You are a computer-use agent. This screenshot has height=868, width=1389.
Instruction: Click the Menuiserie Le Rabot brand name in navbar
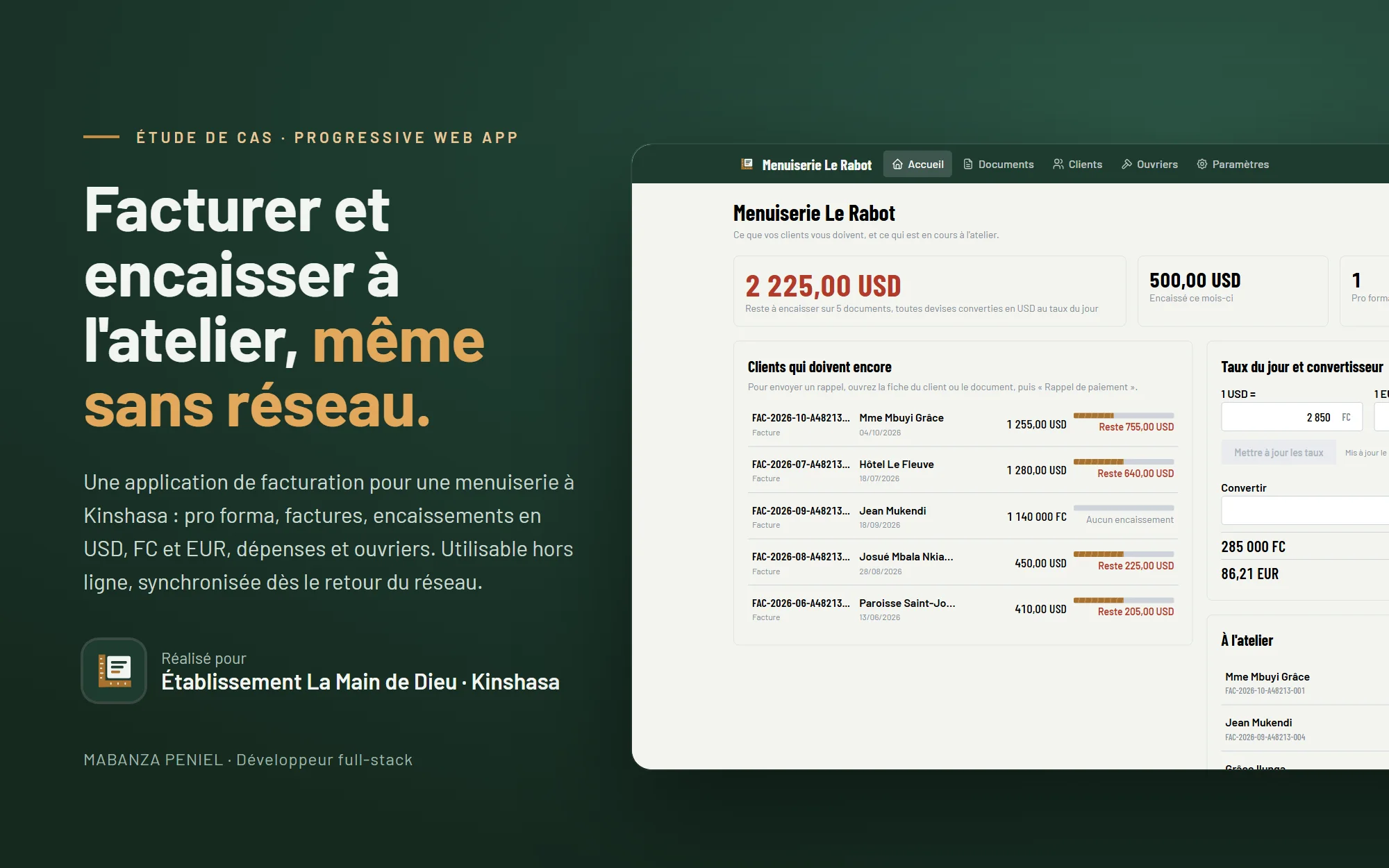[817, 165]
